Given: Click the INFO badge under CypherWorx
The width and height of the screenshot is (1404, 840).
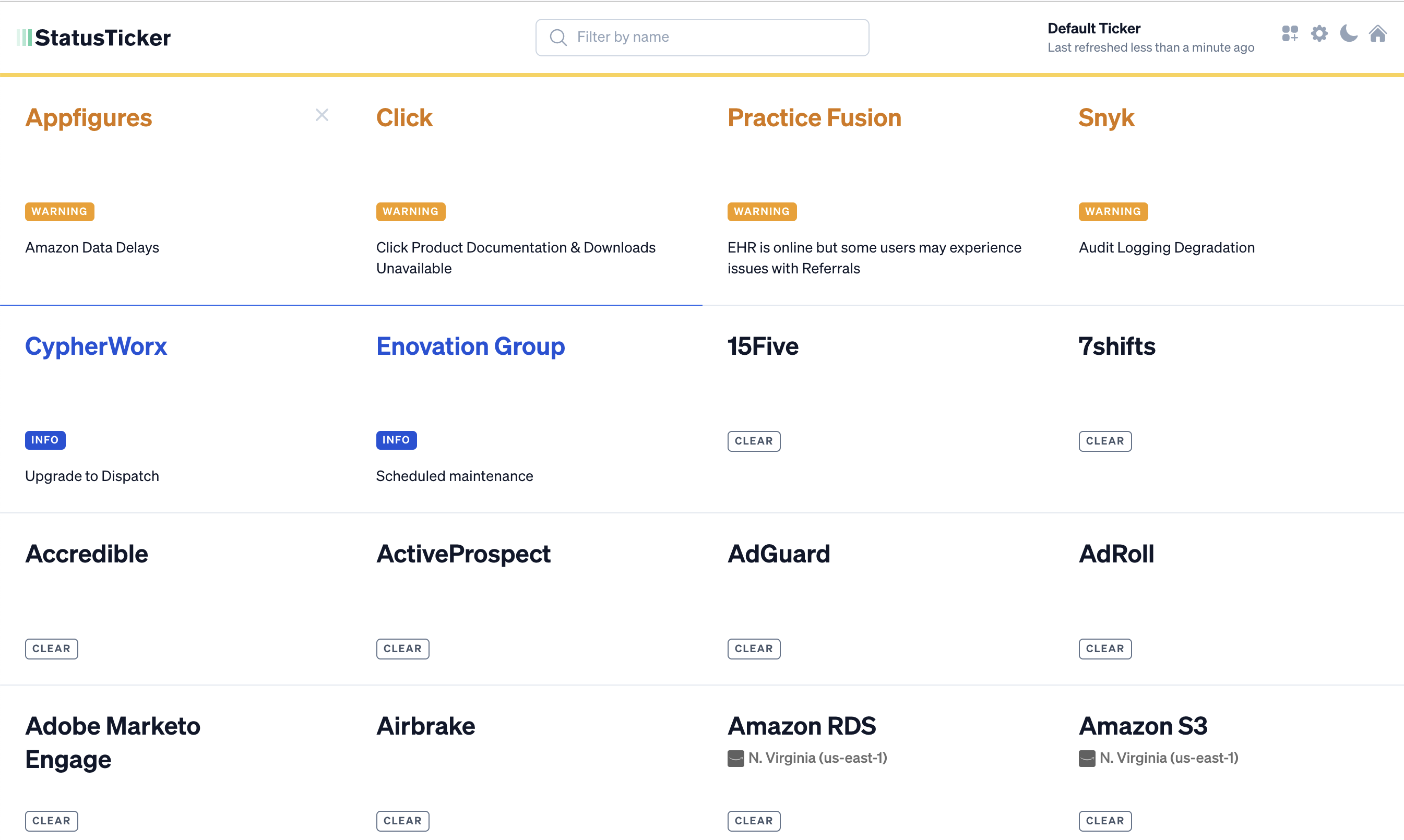Looking at the screenshot, I should click(45, 440).
